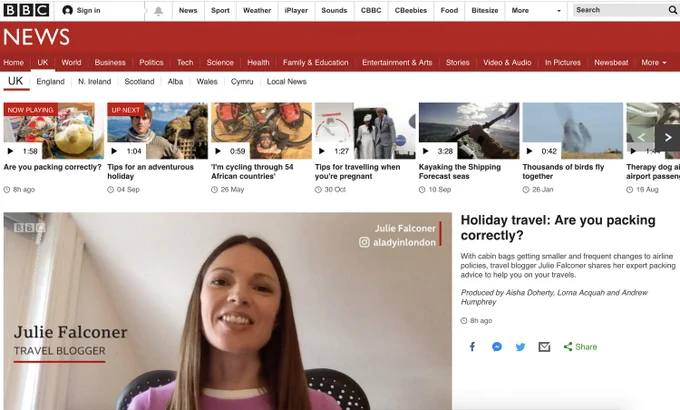The width and height of the screenshot is (680, 410).
Task: Select the Politics section
Action: point(151,62)
